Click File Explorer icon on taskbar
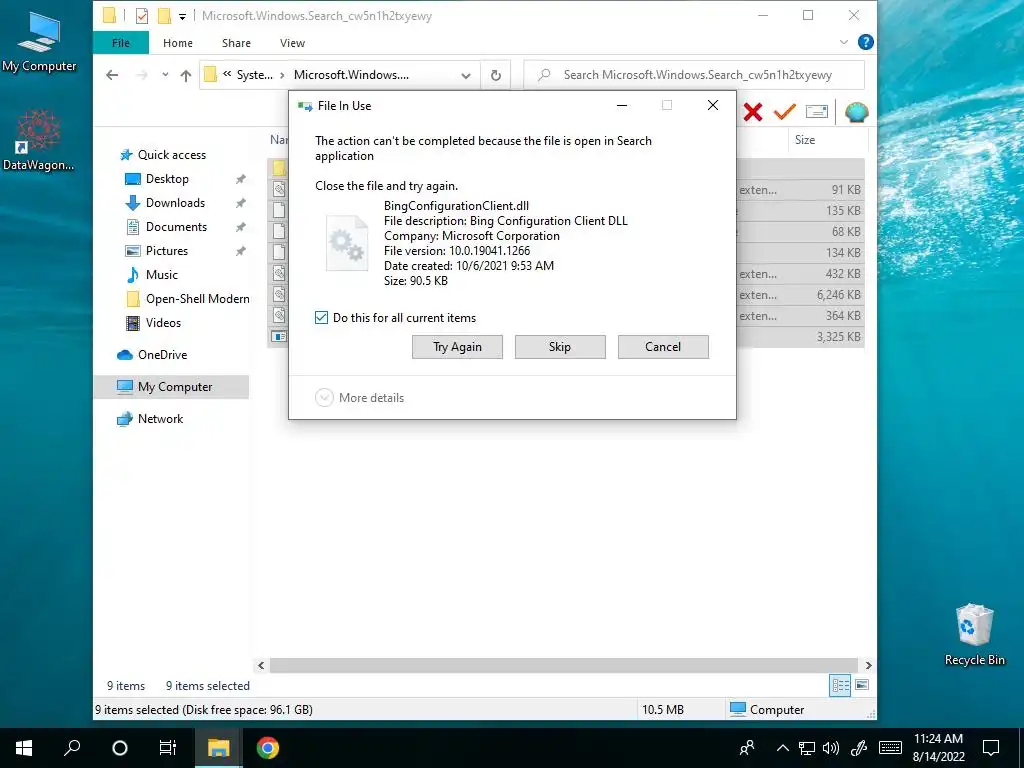 tap(219, 748)
